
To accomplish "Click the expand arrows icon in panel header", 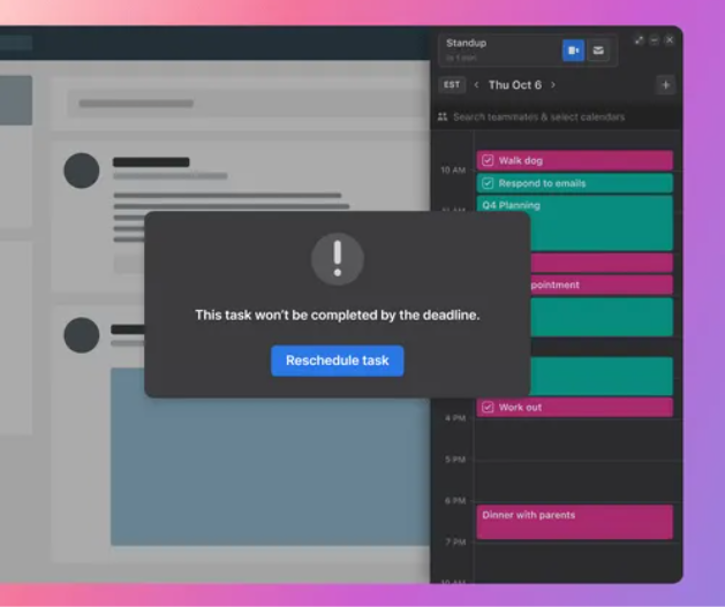I will point(639,40).
